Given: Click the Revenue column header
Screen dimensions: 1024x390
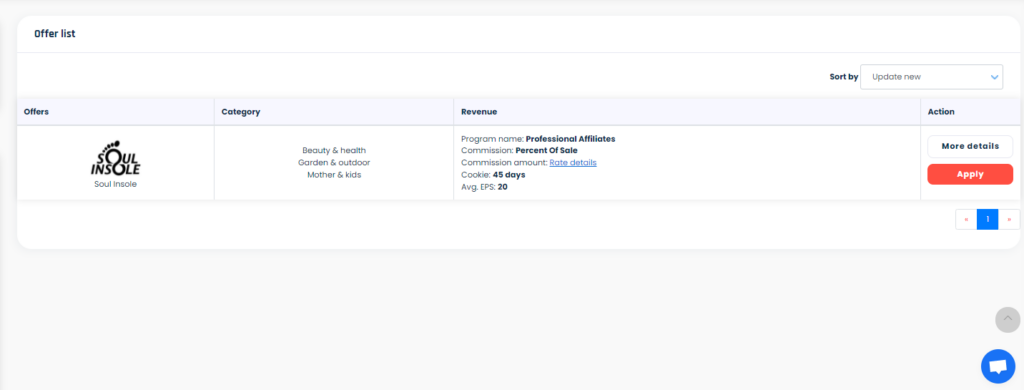Looking at the screenshot, I should pos(479,112).
